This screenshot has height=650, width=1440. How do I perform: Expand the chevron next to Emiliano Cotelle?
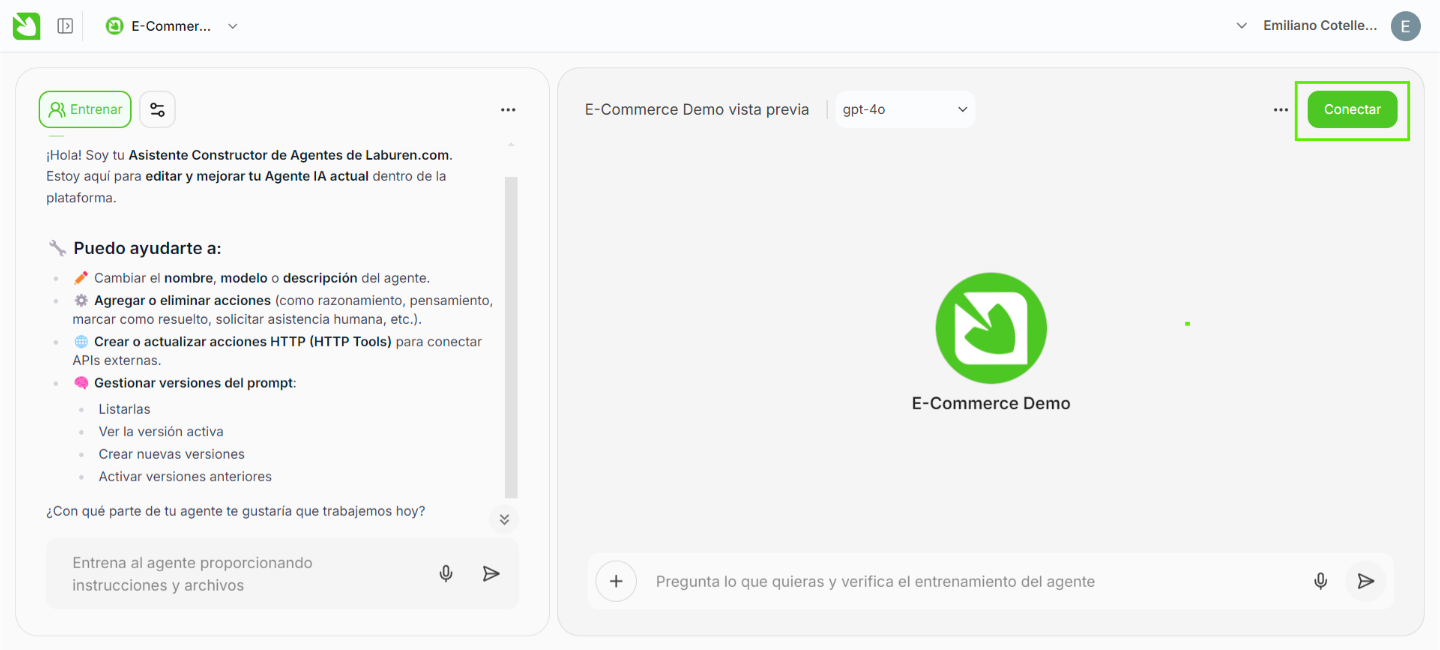tap(1242, 26)
